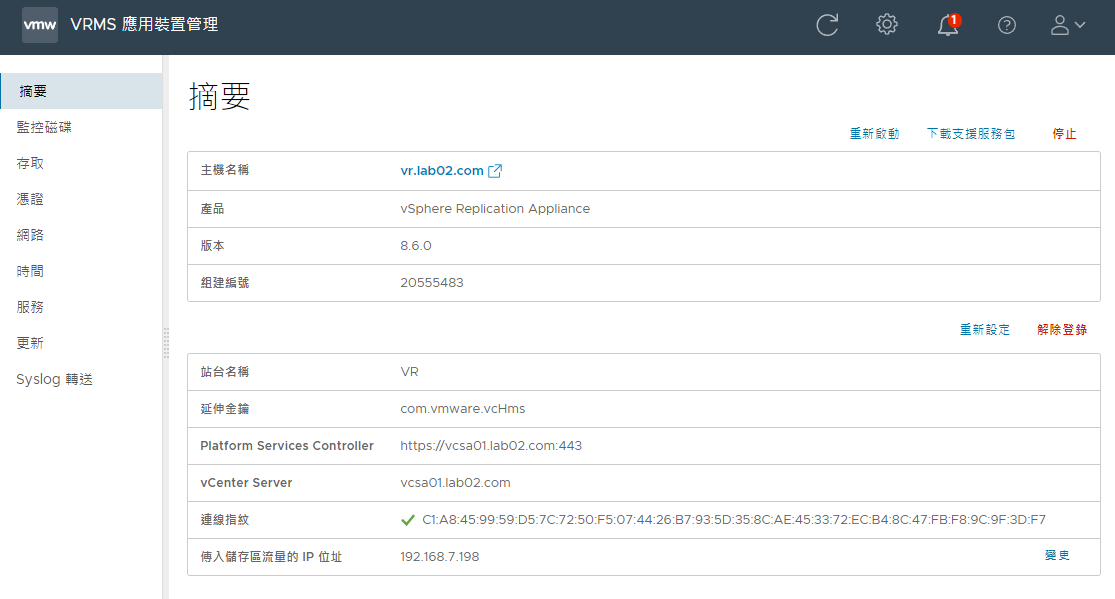Click the red 停止 button

point(1064,134)
